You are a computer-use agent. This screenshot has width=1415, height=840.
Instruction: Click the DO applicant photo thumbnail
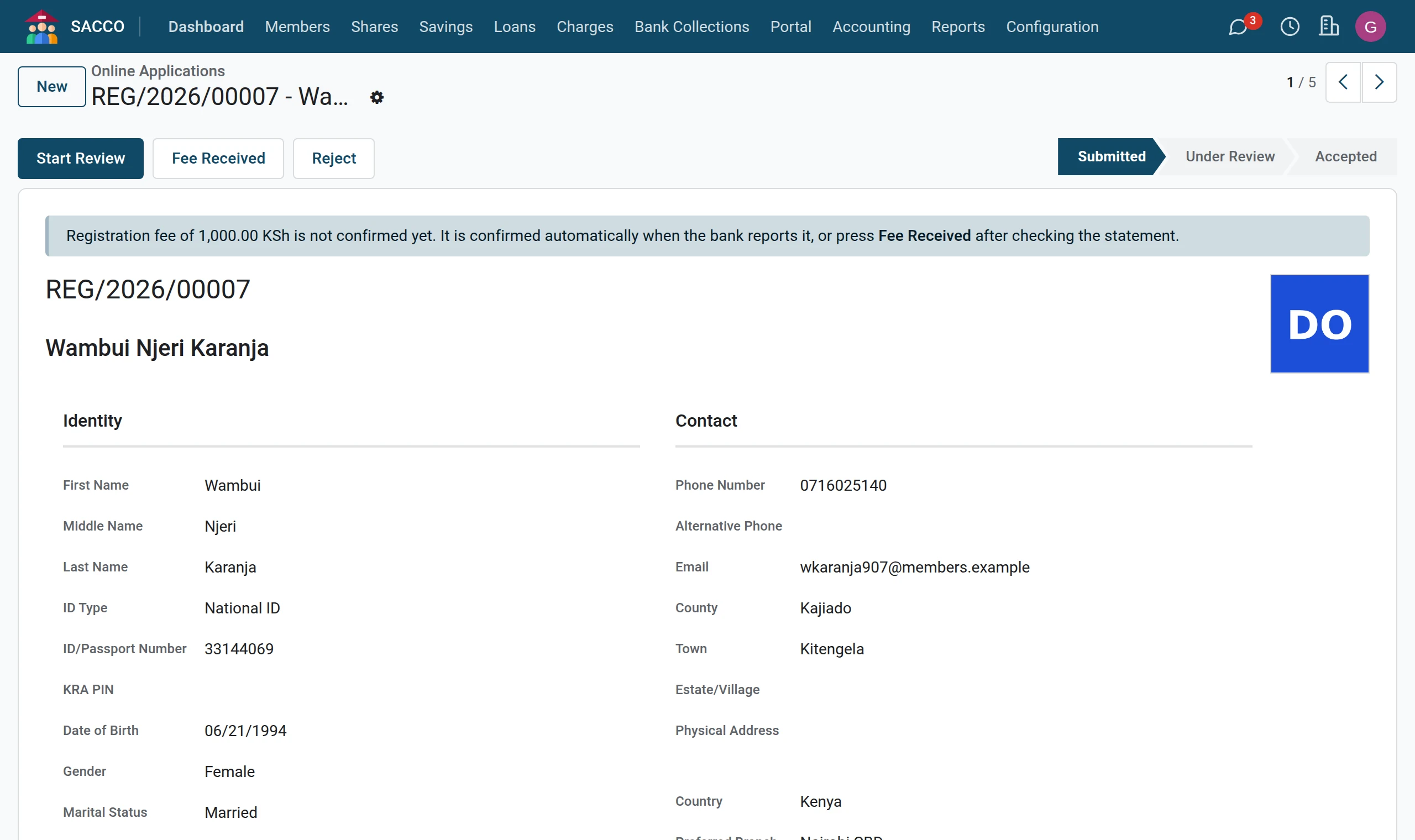coord(1319,324)
